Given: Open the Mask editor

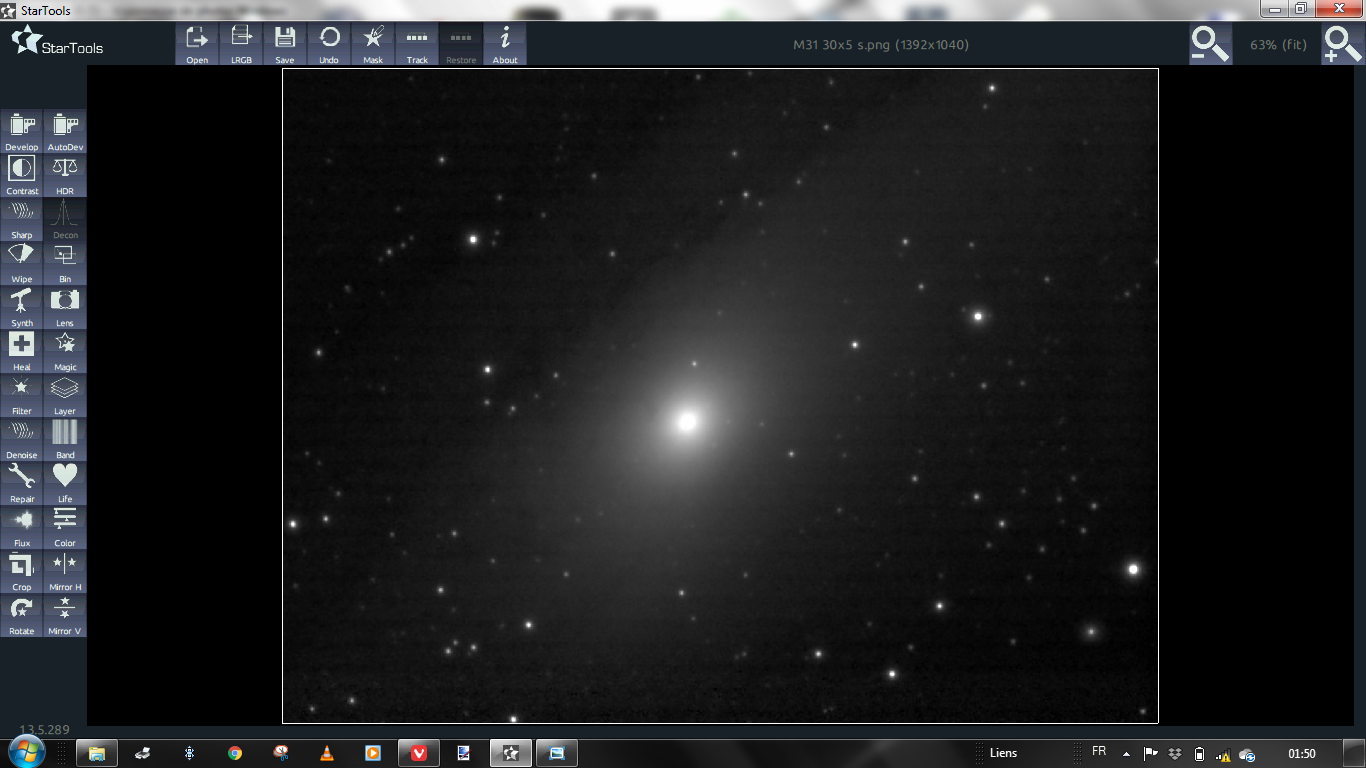Looking at the screenshot, I should tap(373, 44).
